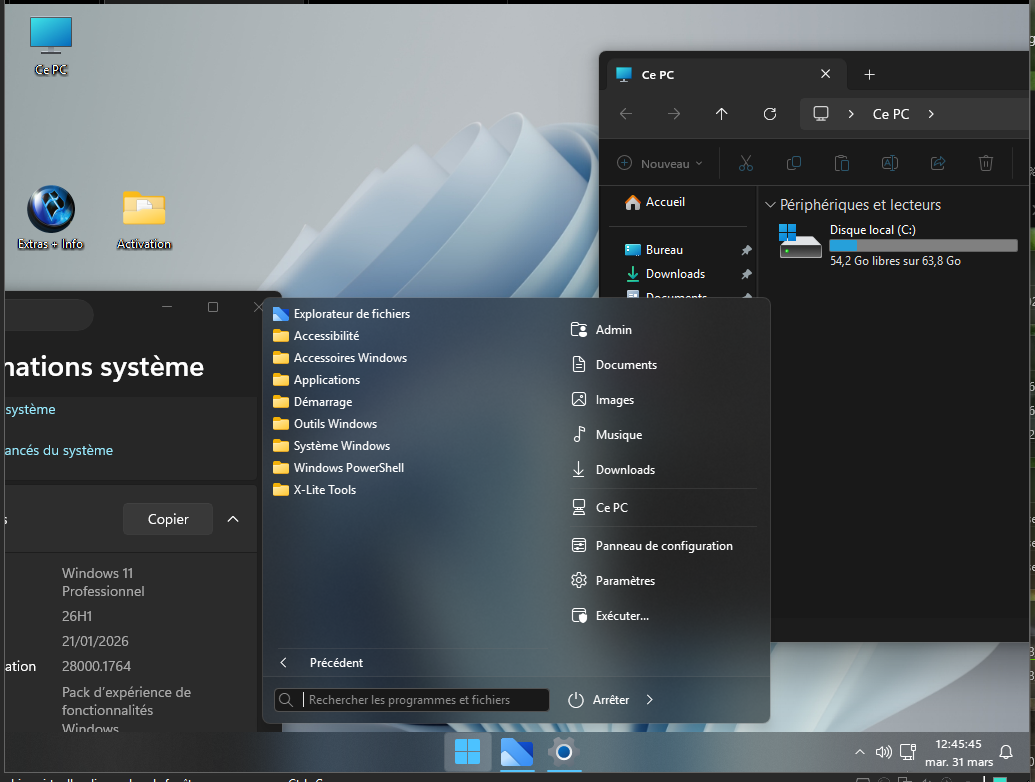Click the Arrêter shutdown button

(599, 700)
